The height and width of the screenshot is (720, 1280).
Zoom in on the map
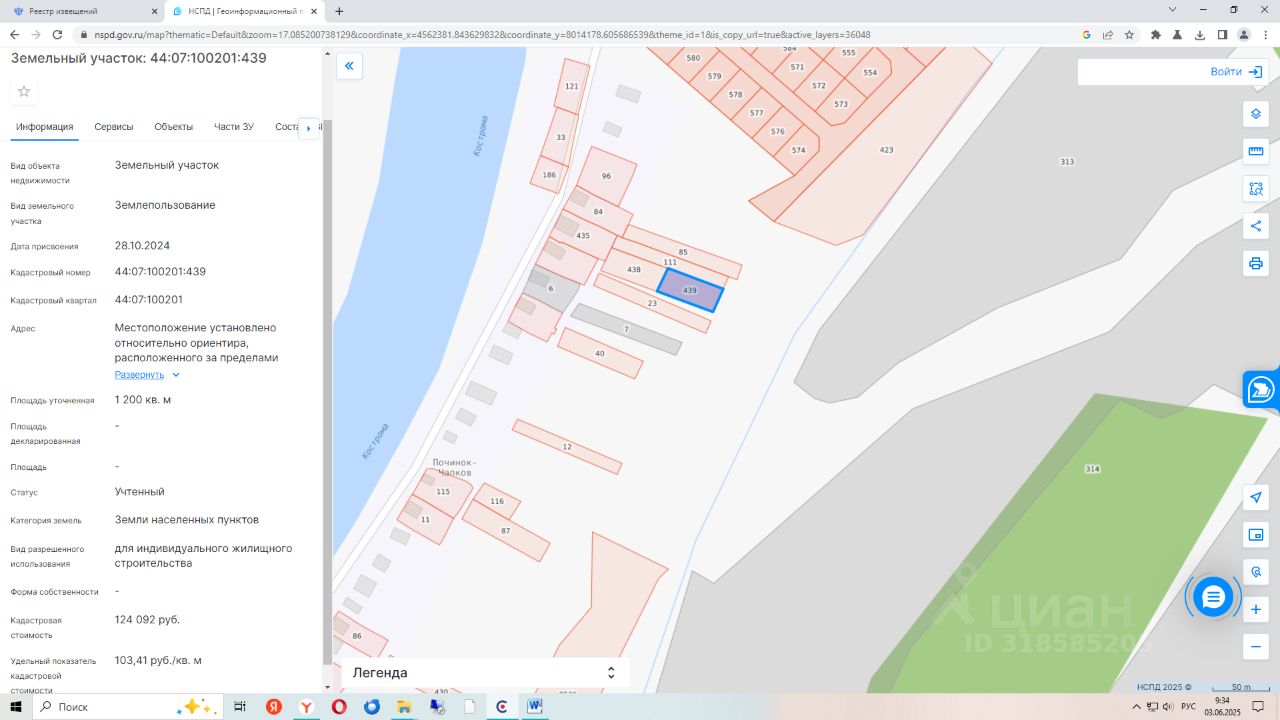[1256, 609]
